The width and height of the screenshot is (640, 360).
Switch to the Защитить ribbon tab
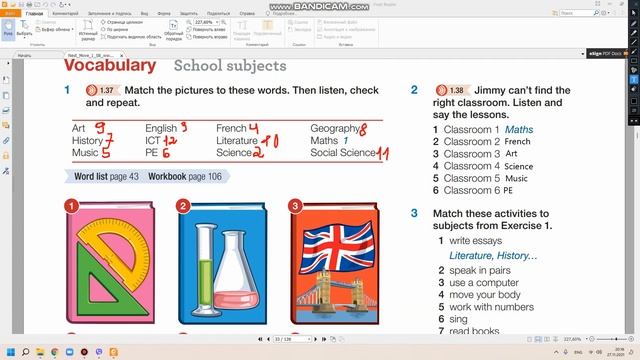coord(189,13)
